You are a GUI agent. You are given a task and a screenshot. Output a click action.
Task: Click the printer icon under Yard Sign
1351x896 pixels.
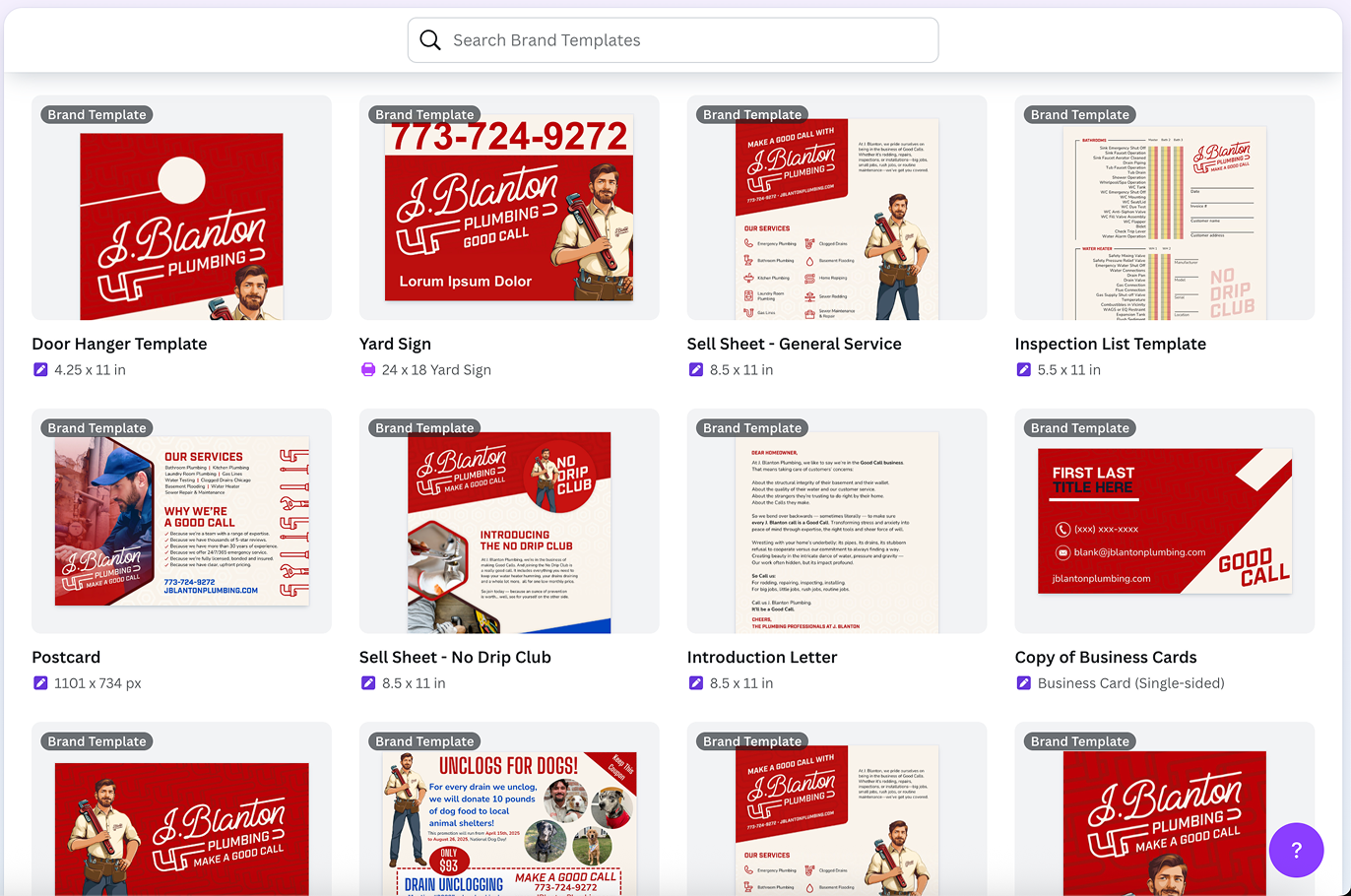(368, 370)
